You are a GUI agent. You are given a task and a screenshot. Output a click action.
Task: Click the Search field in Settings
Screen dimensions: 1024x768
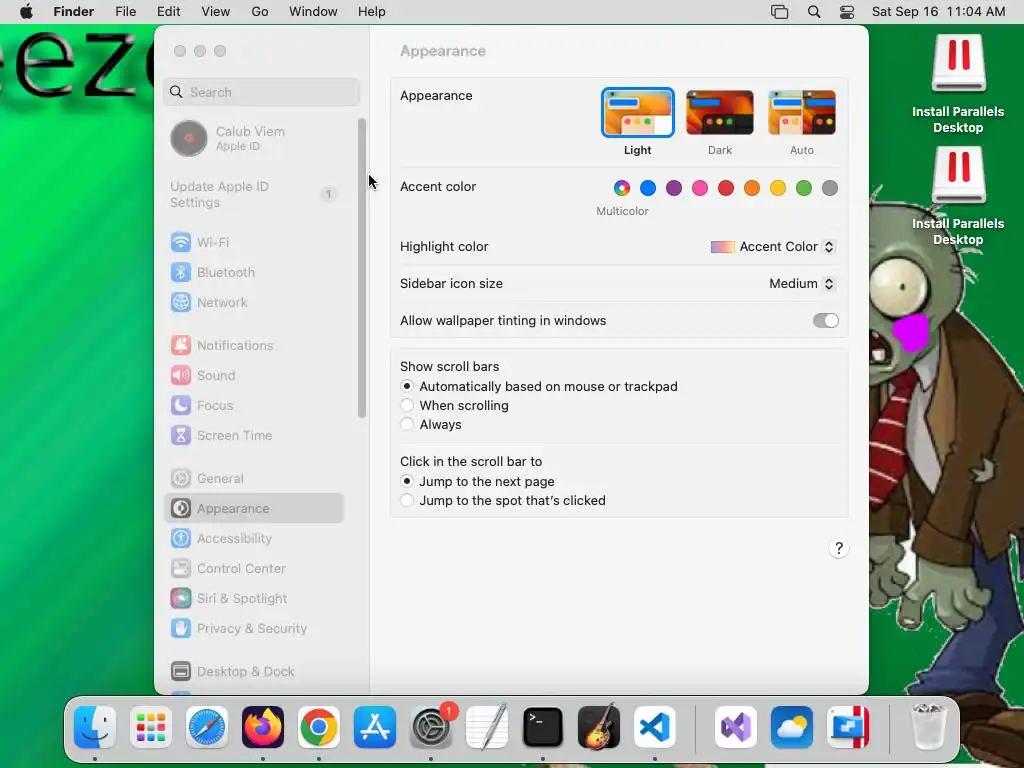click(x=261, y=92)
